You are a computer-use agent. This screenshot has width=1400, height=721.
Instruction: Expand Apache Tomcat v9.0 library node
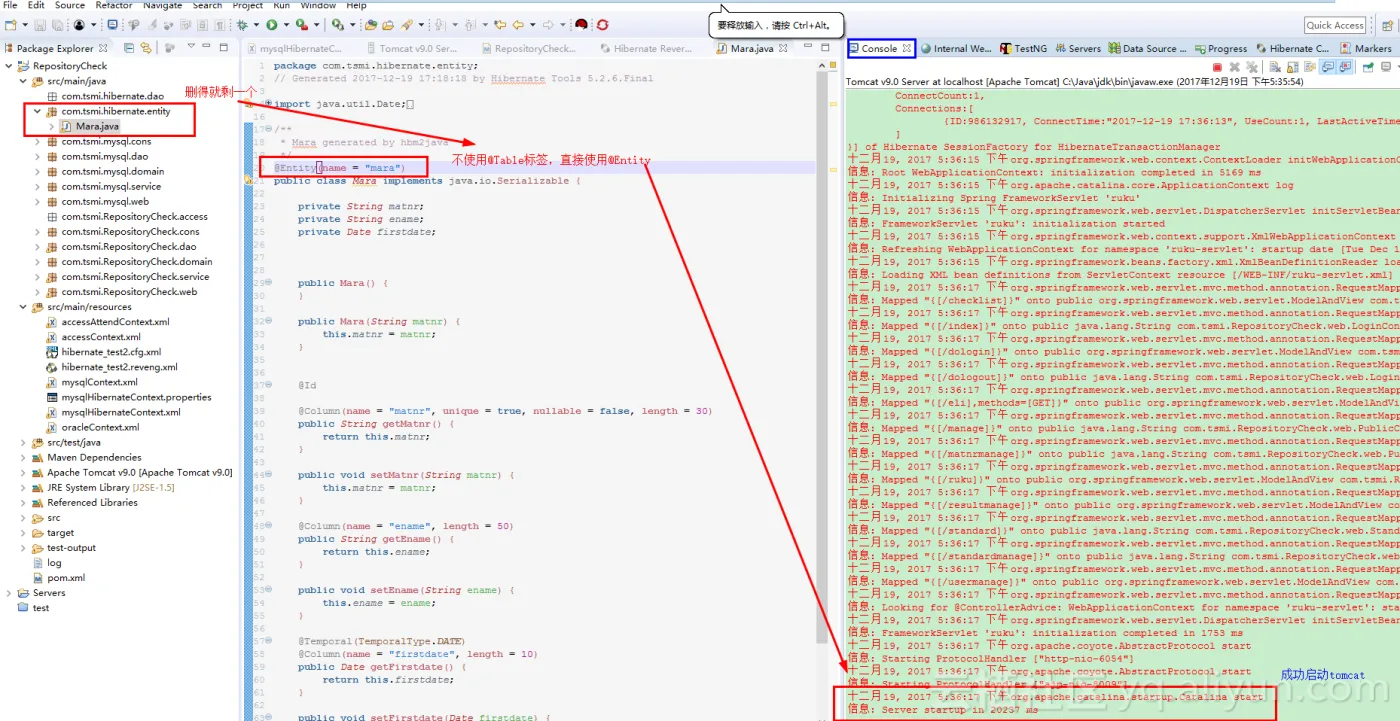[x=23, y=472]
